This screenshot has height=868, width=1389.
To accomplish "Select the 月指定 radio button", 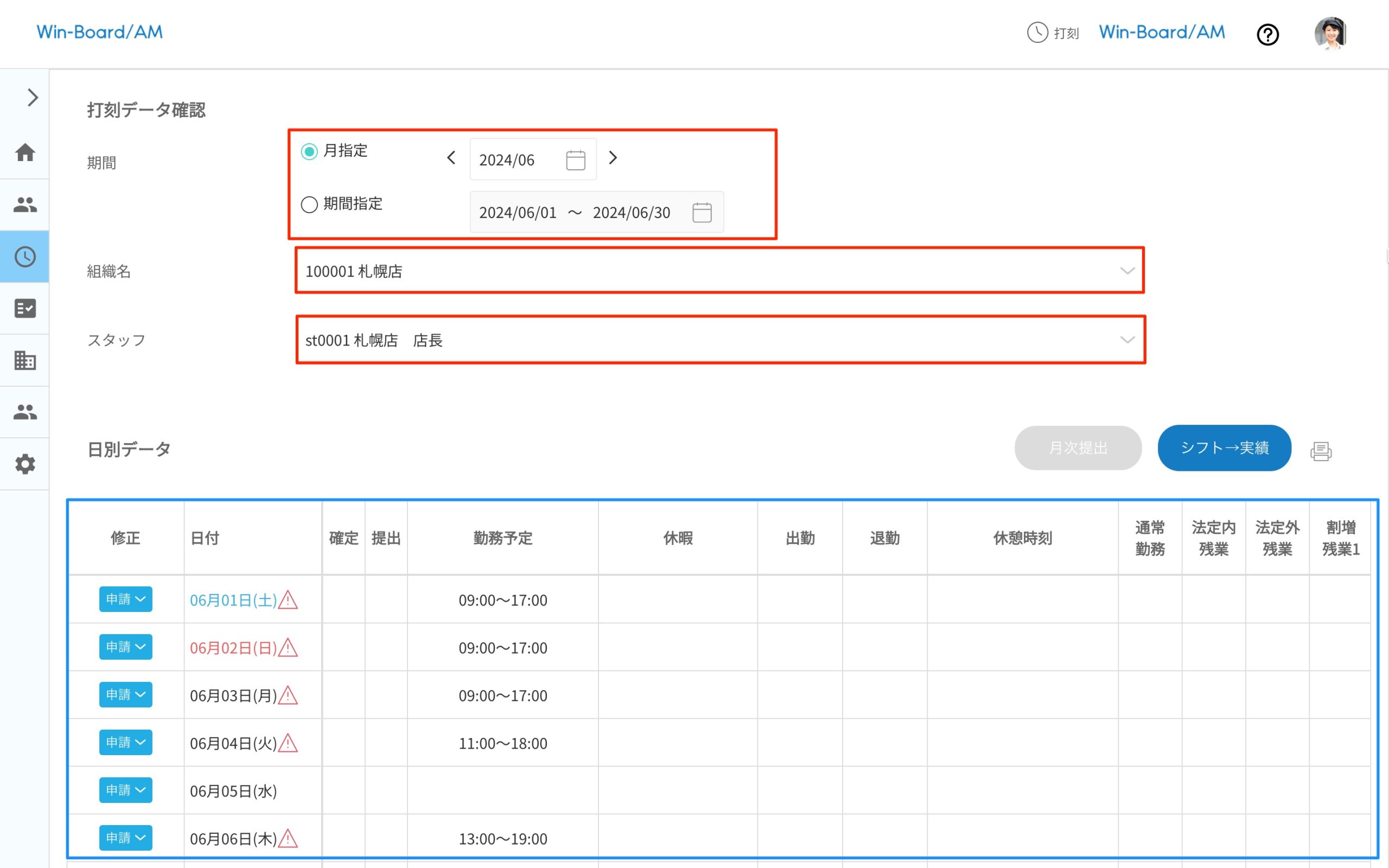I will click(309, 151).
